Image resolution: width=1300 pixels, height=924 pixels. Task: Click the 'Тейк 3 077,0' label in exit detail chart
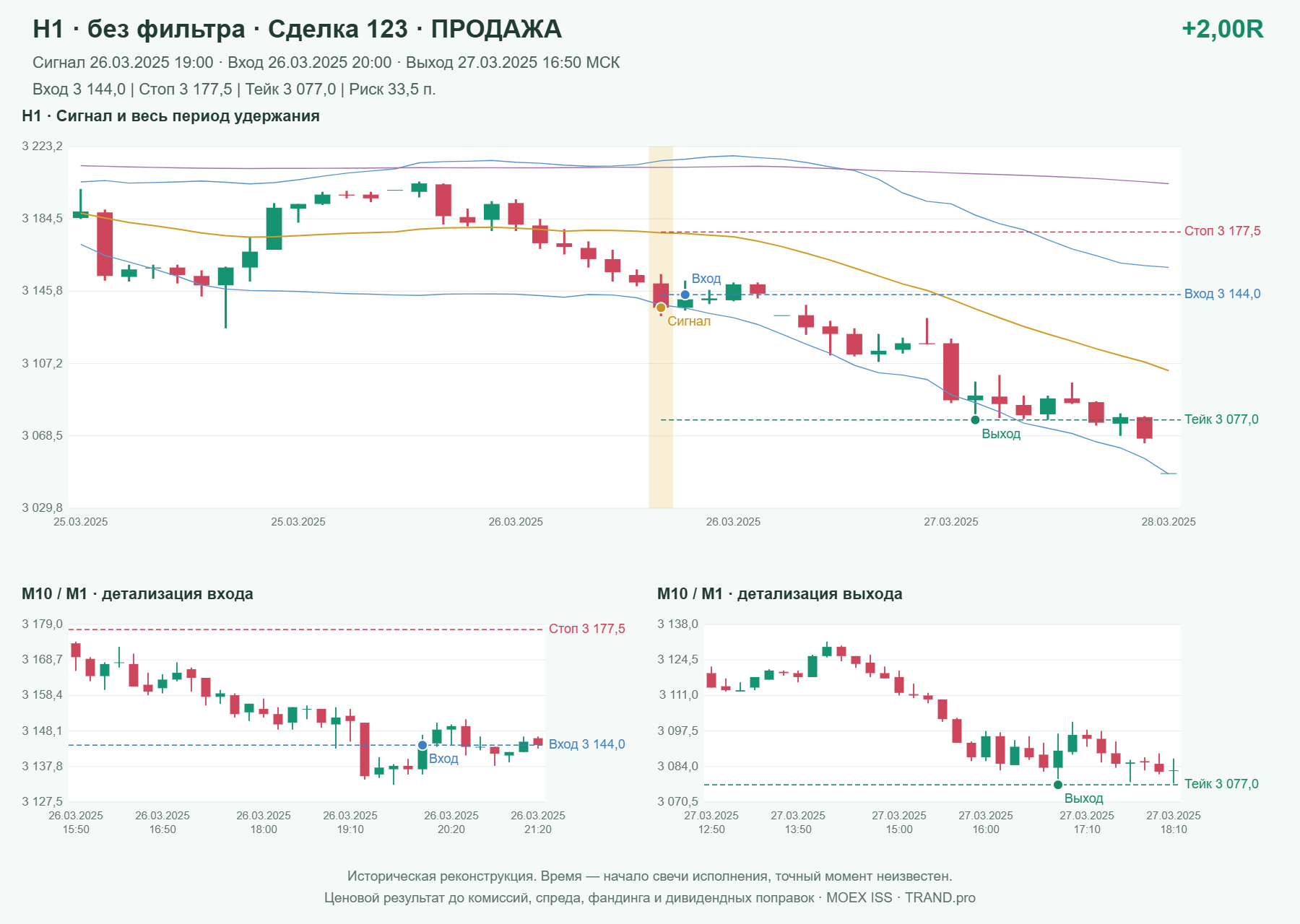pos(1221,784)
